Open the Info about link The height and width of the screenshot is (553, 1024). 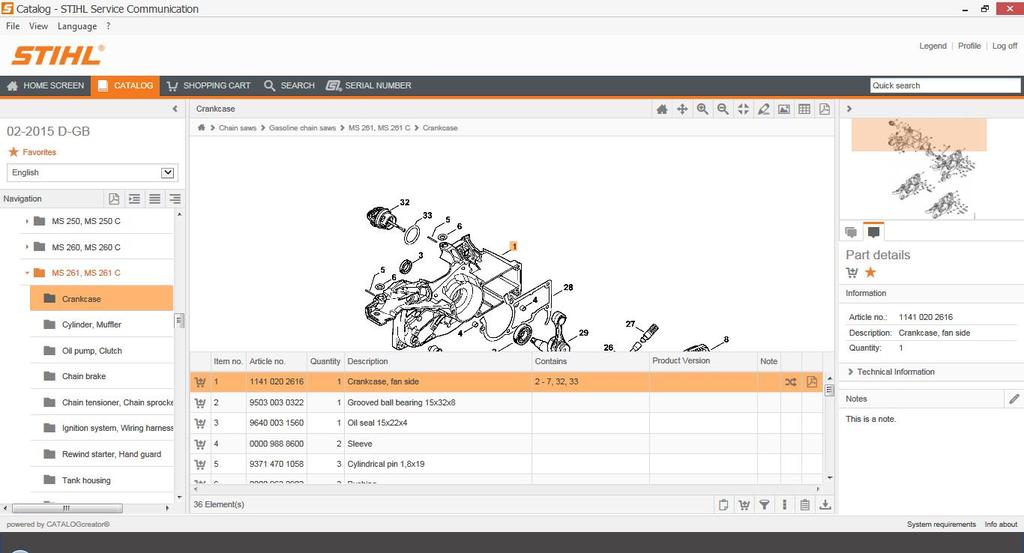[1000, 524]
